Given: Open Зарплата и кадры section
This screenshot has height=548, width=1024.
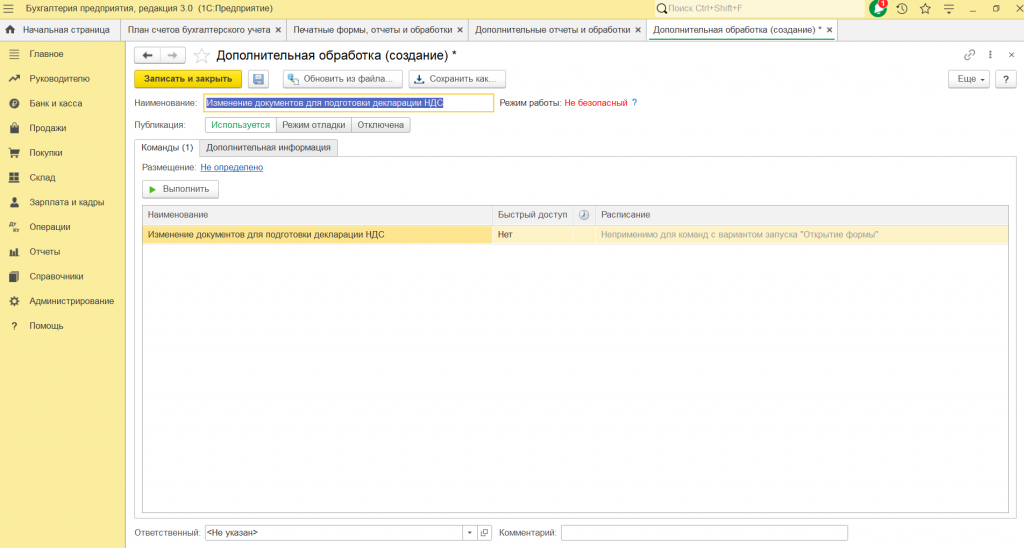Looking at the screenshot, I should pos(66,202).
